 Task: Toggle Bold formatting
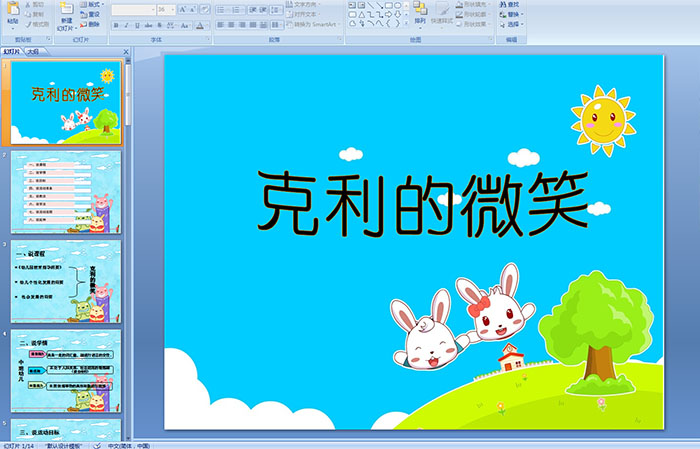[x=116, y=25]
